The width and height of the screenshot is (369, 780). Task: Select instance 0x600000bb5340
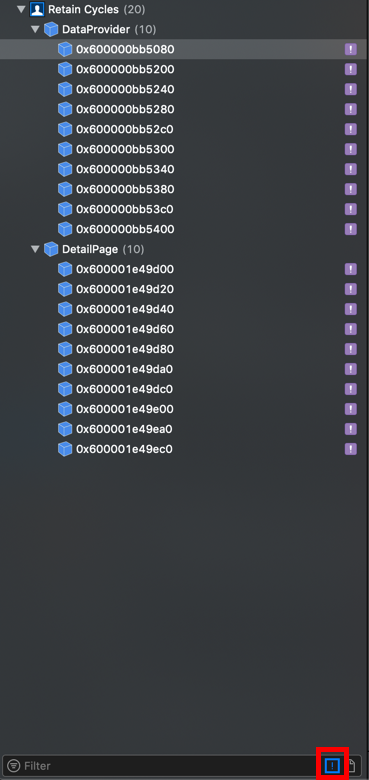click(x=184, y=169)
